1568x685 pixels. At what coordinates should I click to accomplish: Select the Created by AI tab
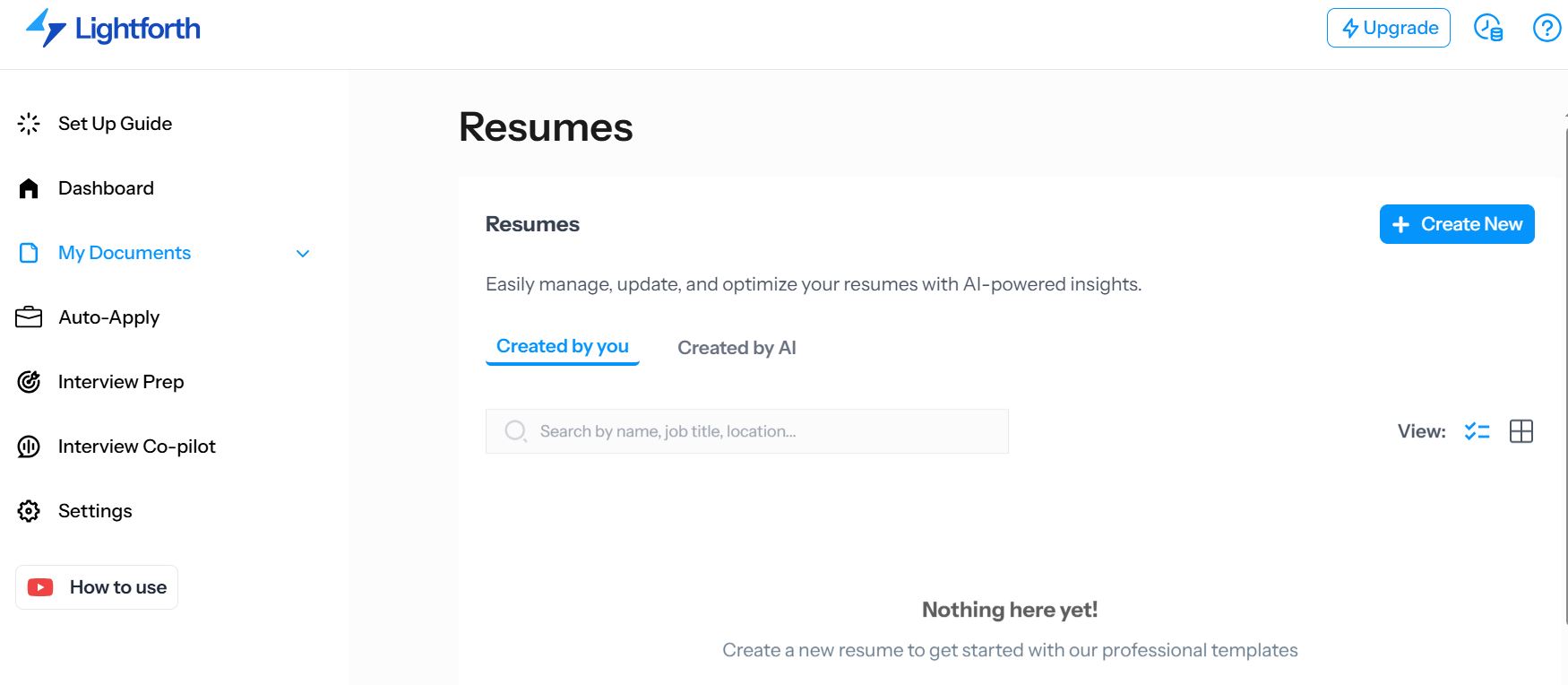coord(737,348)
